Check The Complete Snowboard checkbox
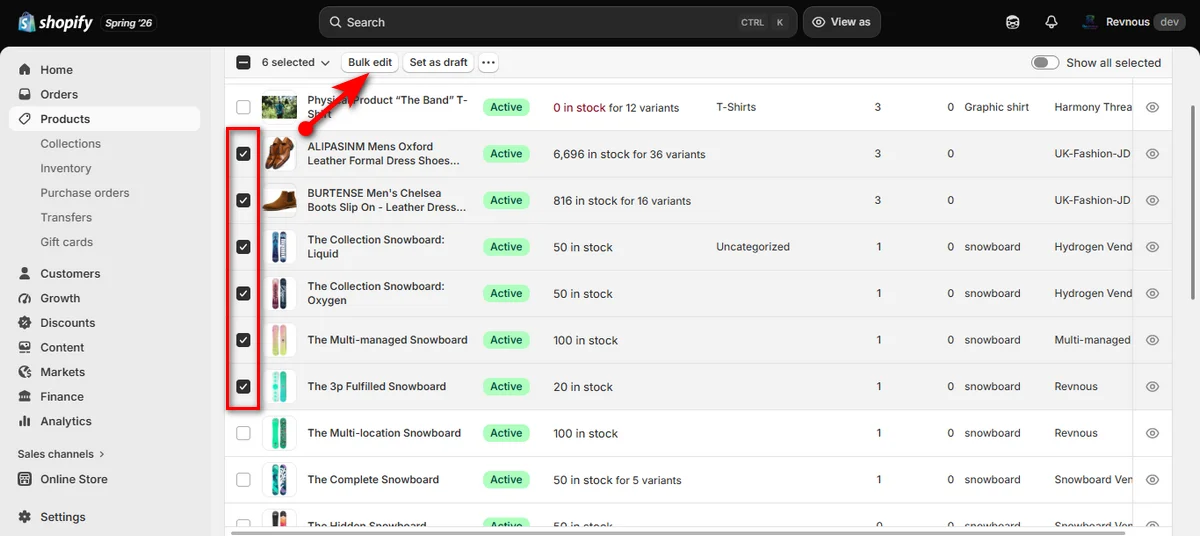This screenshot has width=1200, height=536. [243, 480]
